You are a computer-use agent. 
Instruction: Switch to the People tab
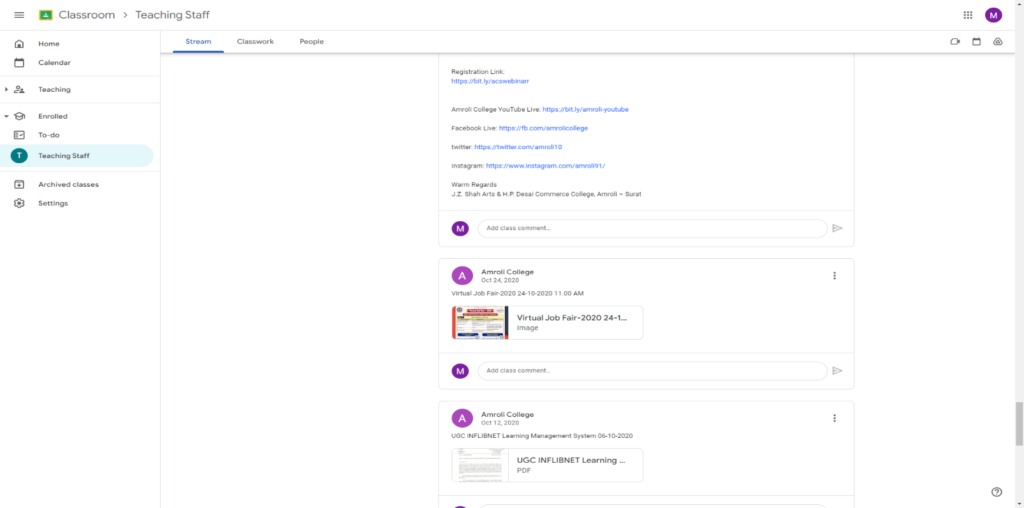click(311, 42)
